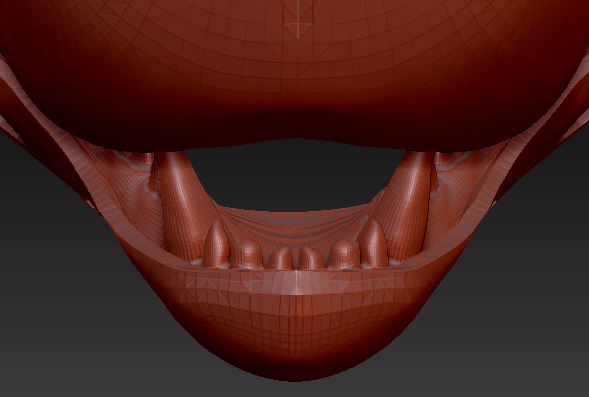Click the rounded tooth beside right fang
Screen dimensions: 589x397
coord(344,254)
